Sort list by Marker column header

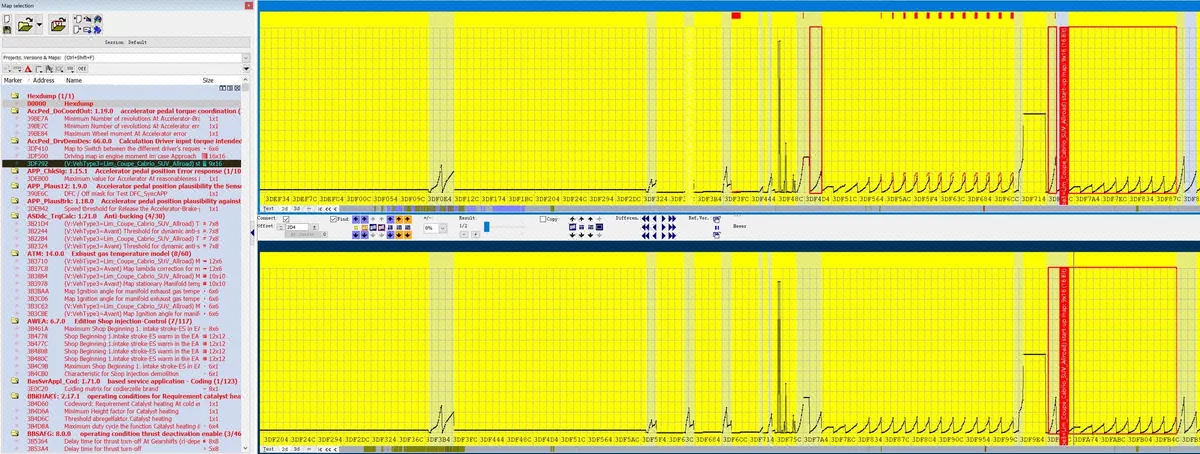click(x=13, y=80)
